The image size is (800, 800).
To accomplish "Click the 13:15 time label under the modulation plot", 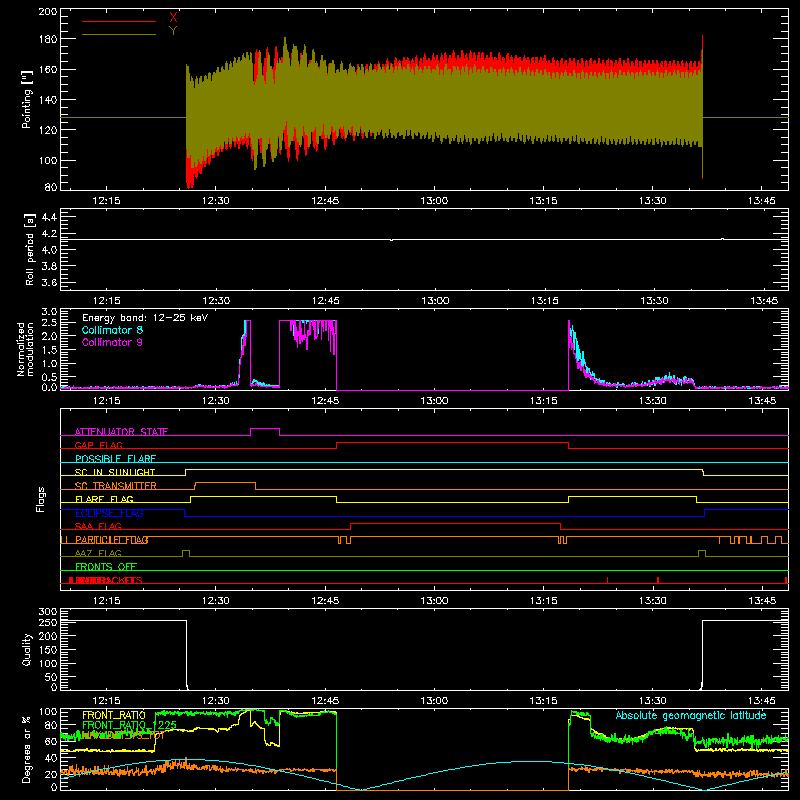I will [x=543, y=401].
